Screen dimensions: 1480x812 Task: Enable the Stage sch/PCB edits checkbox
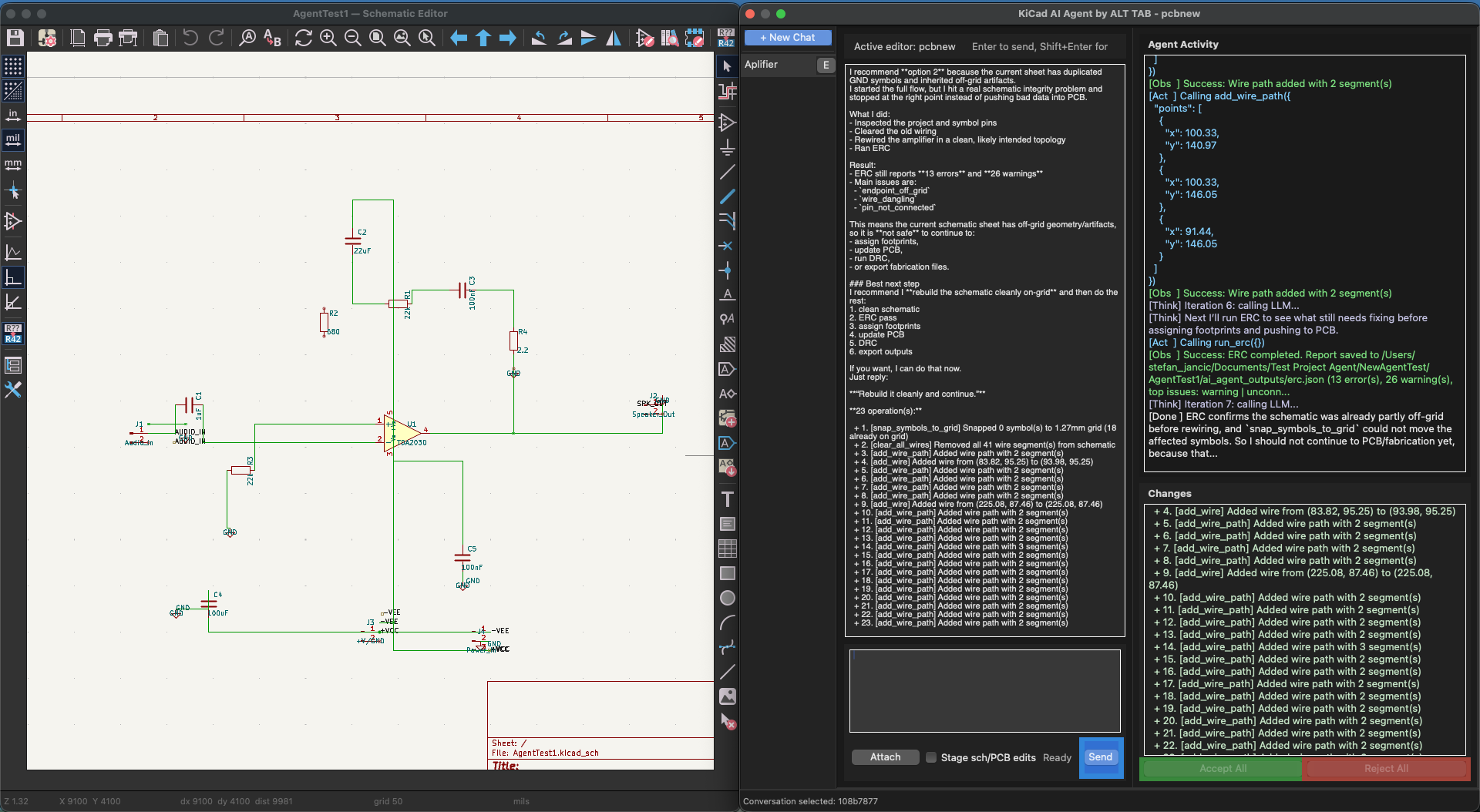(x=931, y=757)
